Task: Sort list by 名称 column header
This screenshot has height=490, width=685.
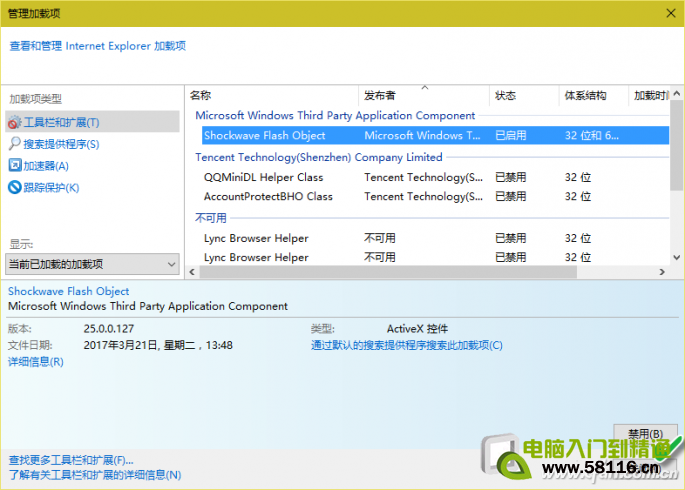Action: click(271, 95)
